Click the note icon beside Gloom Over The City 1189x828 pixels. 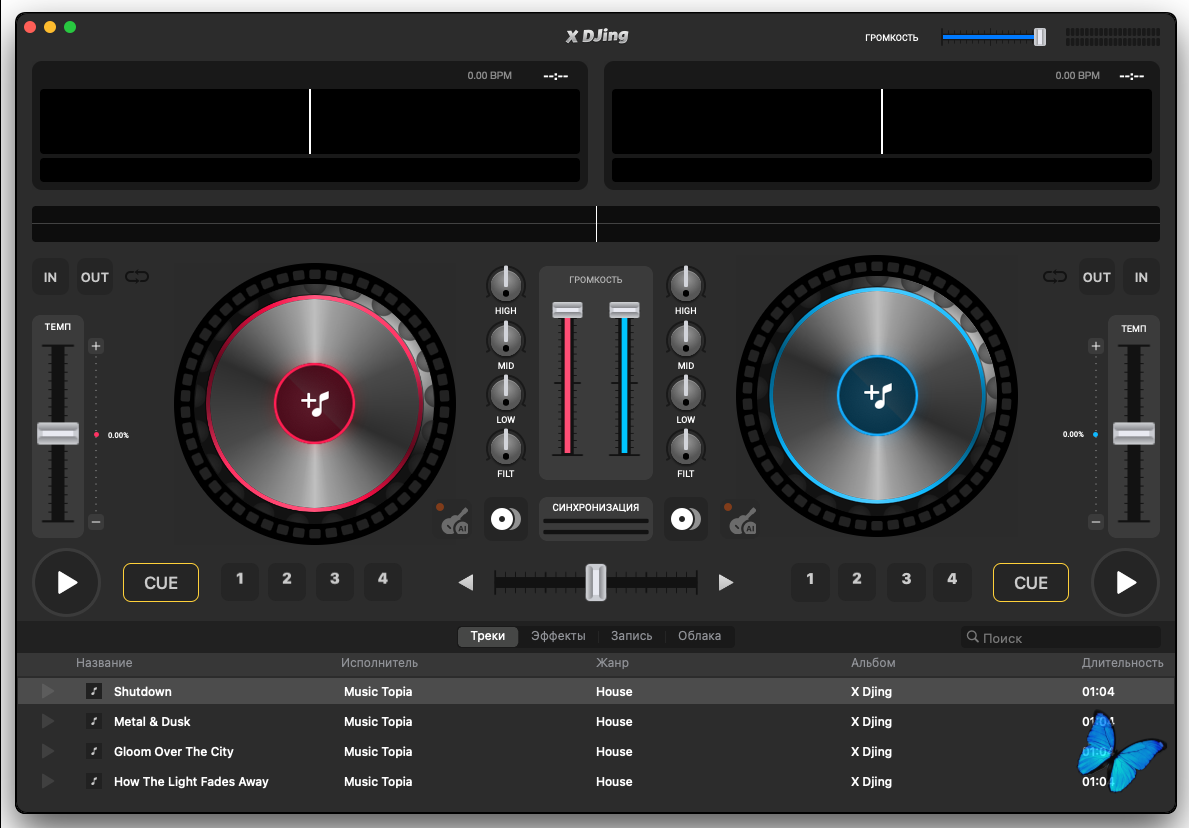94,751
